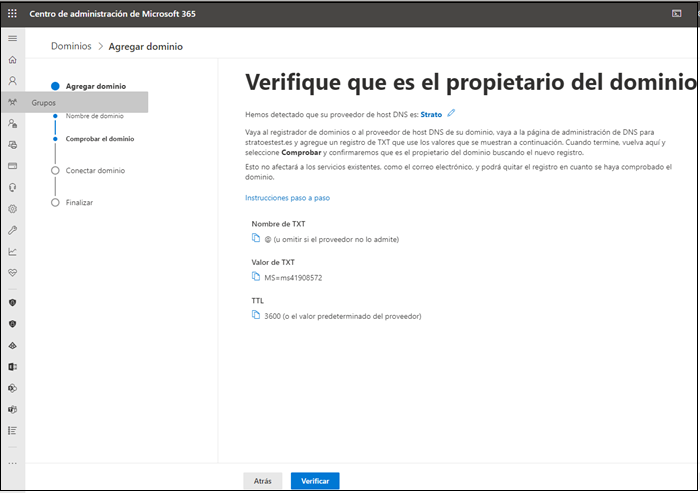Copy the TTL value
The image size is (700, 493).
point(256,315)
